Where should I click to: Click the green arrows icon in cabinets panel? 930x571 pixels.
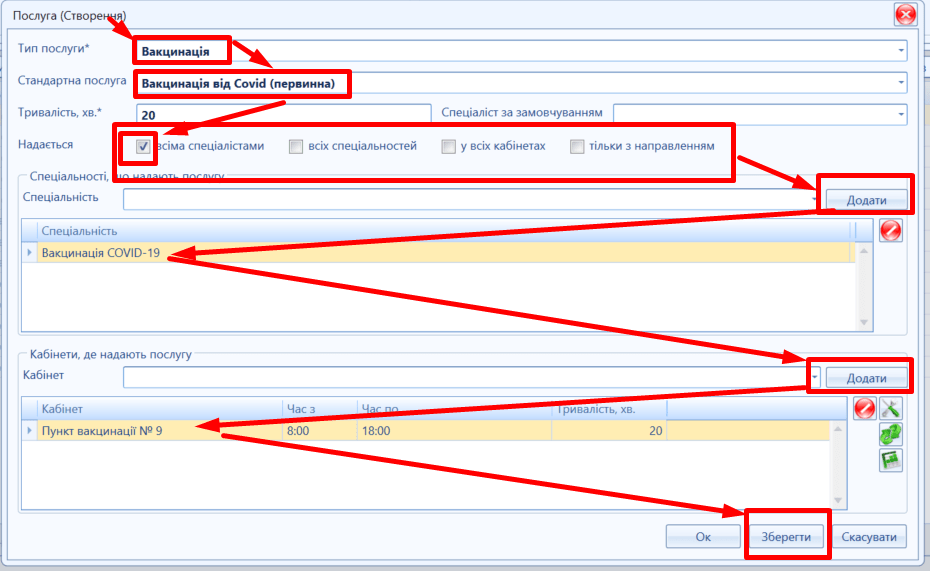tap(890, 434)
